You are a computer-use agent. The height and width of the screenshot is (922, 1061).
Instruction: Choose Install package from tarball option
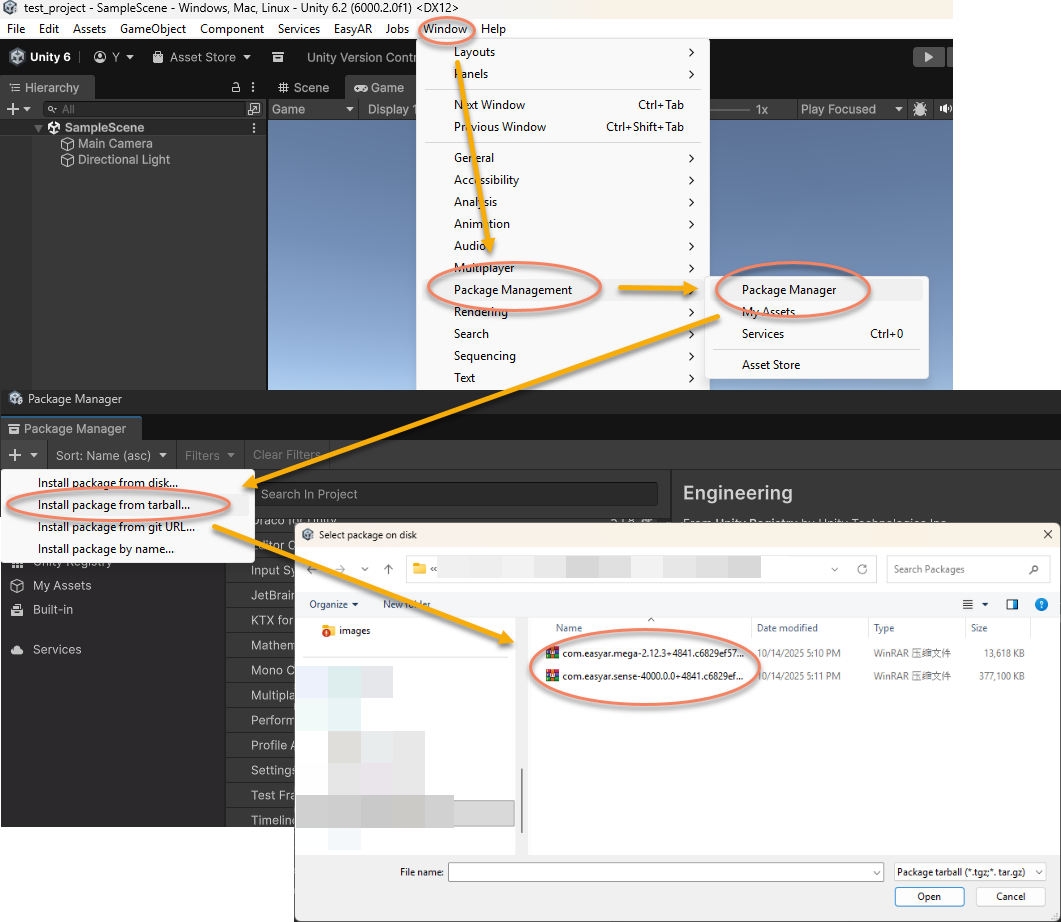[x=113, y=505]
